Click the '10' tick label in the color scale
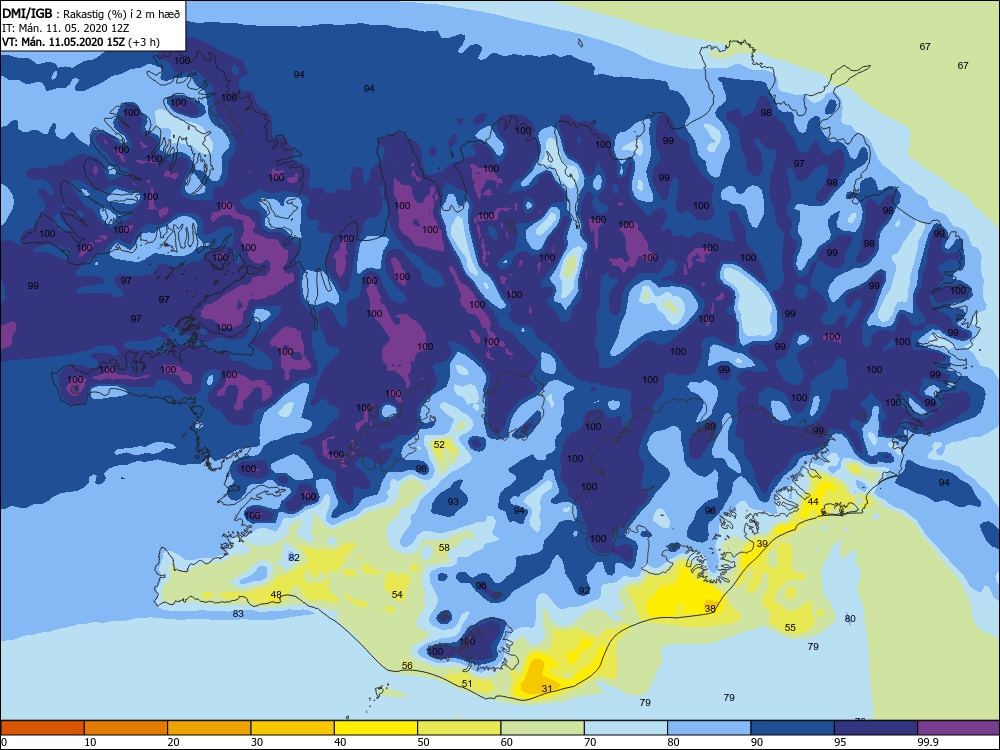 tap(91, 742)
